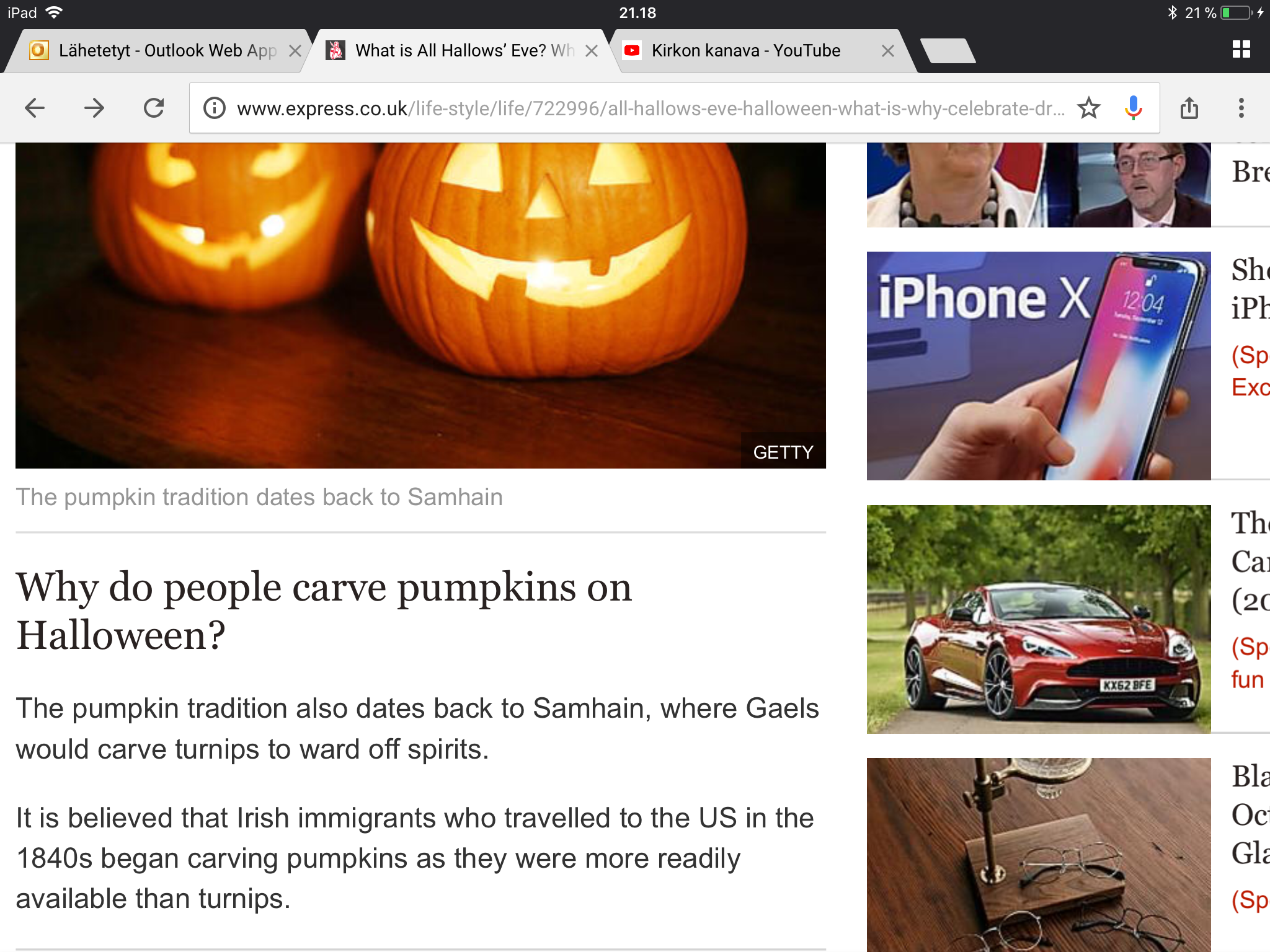Open a new tab button
The width and height of the screenshot is (1270, 952).
click(948, 51)
